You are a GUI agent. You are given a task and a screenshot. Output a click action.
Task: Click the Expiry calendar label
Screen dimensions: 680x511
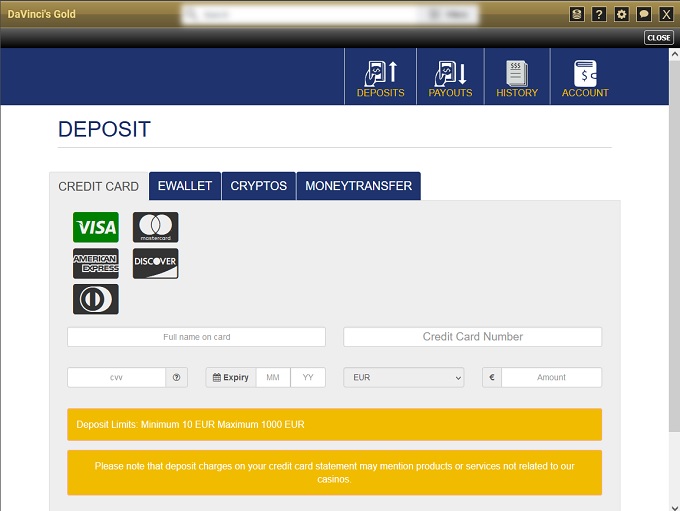point(231,377)
